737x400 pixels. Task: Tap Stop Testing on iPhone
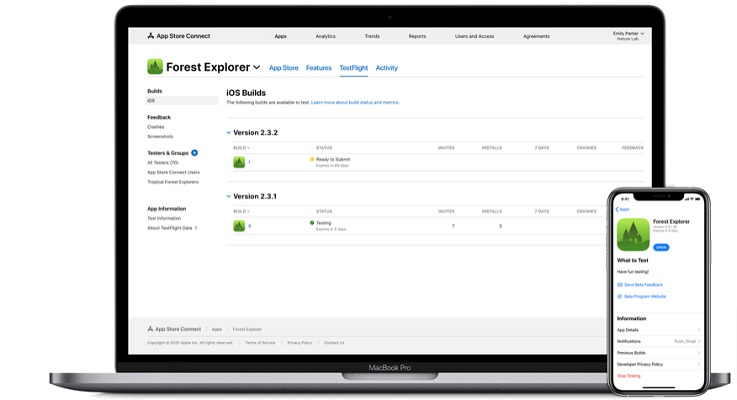click(628, 376)
